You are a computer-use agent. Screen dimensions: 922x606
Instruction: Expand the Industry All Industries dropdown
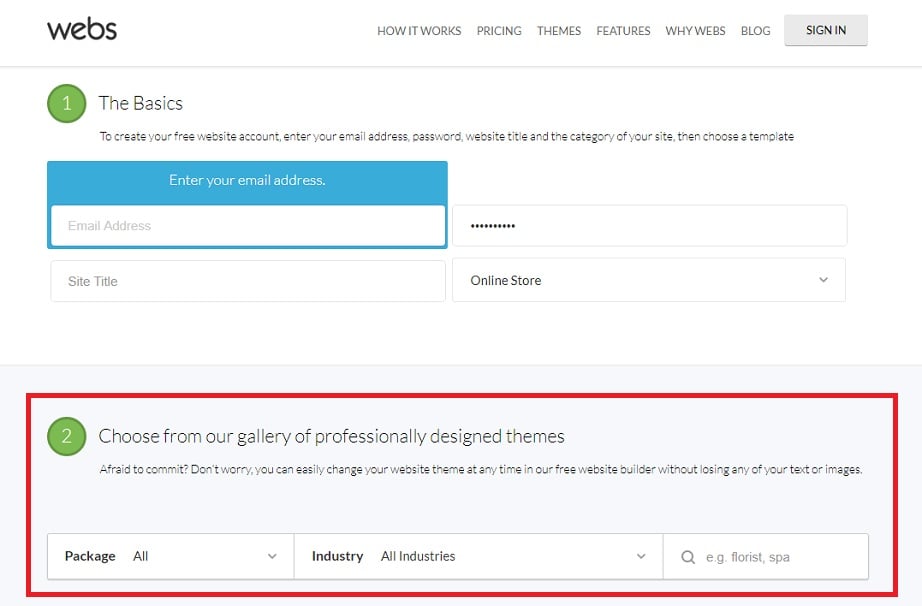479,556
